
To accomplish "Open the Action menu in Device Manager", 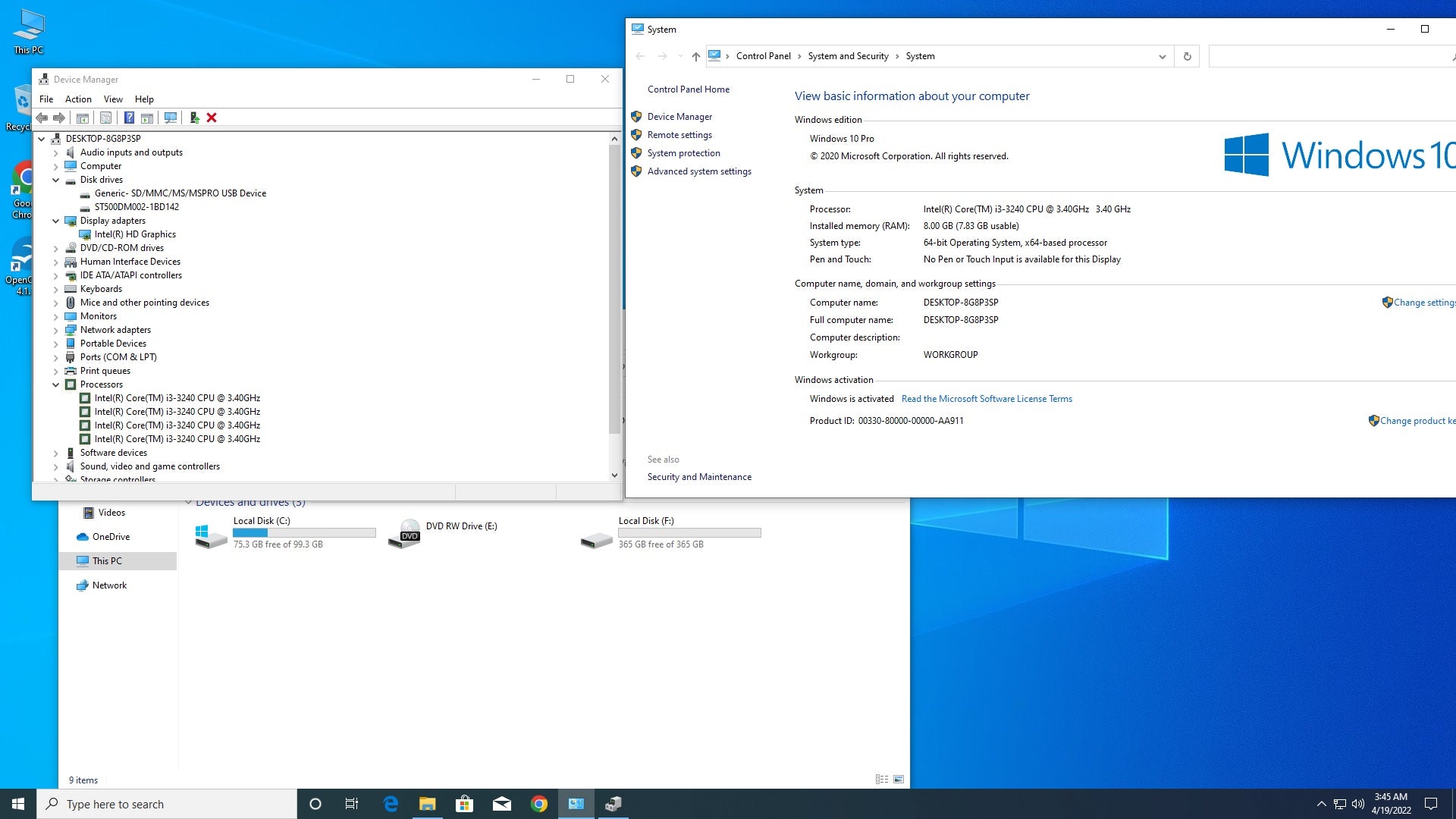I will click(x=78, y=99).
